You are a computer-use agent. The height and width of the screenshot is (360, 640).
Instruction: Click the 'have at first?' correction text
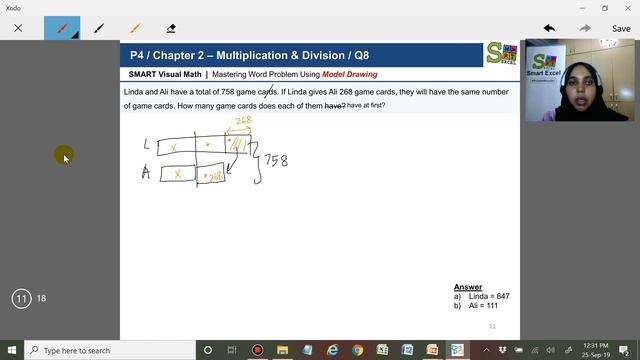click(366, 105)
